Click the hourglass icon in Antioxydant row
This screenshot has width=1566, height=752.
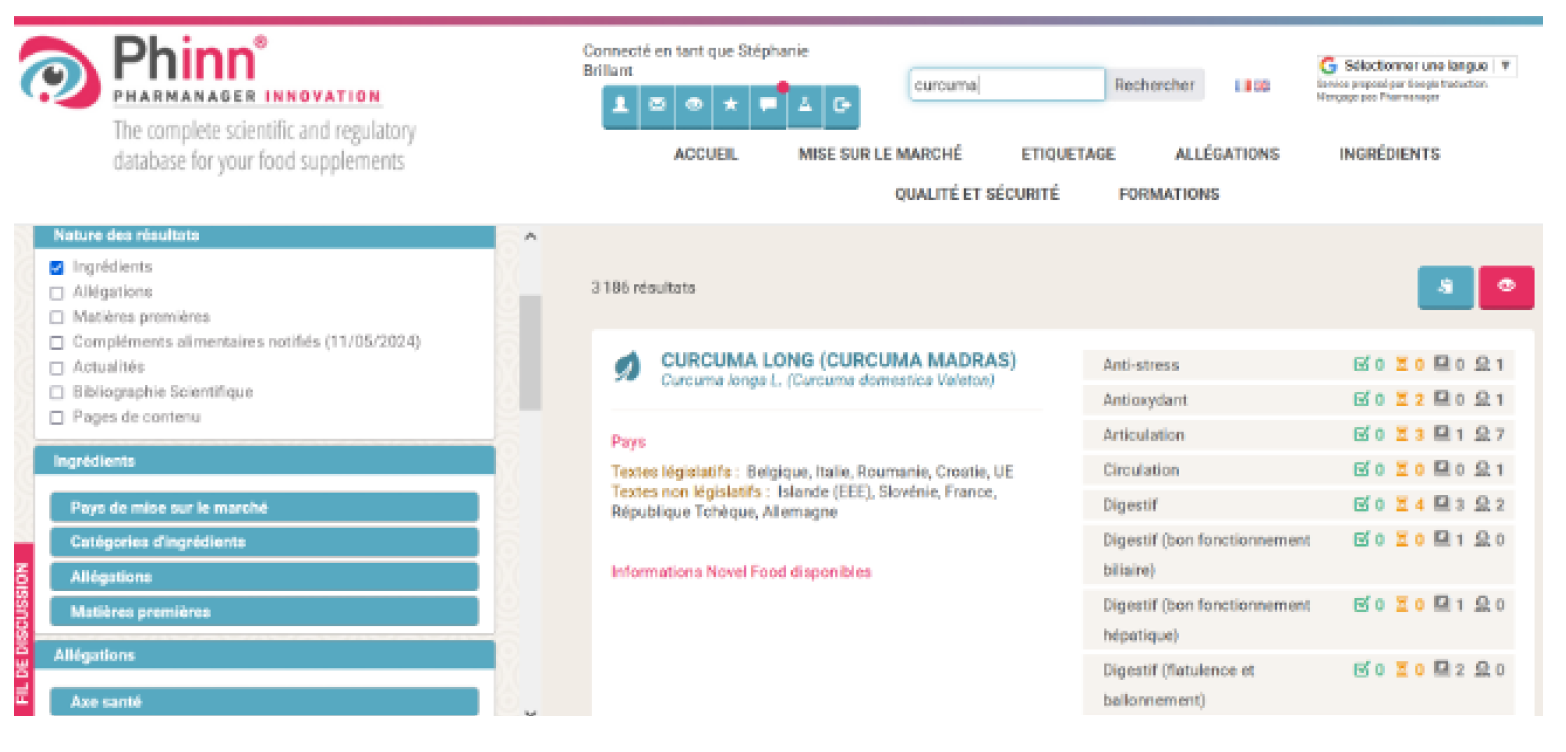1402,400
